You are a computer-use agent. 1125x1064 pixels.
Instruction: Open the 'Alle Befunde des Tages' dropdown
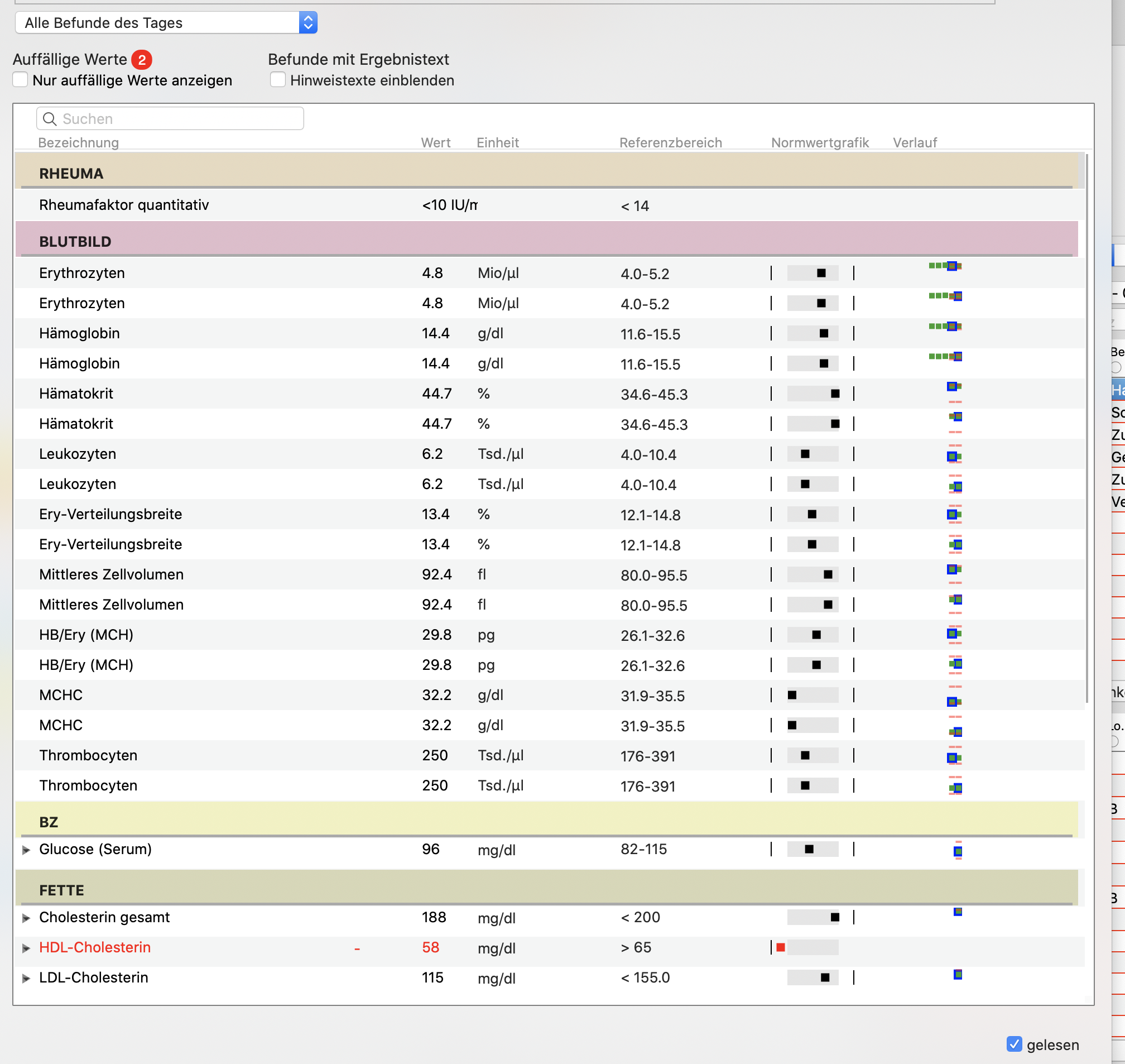(x=166, y=23)
